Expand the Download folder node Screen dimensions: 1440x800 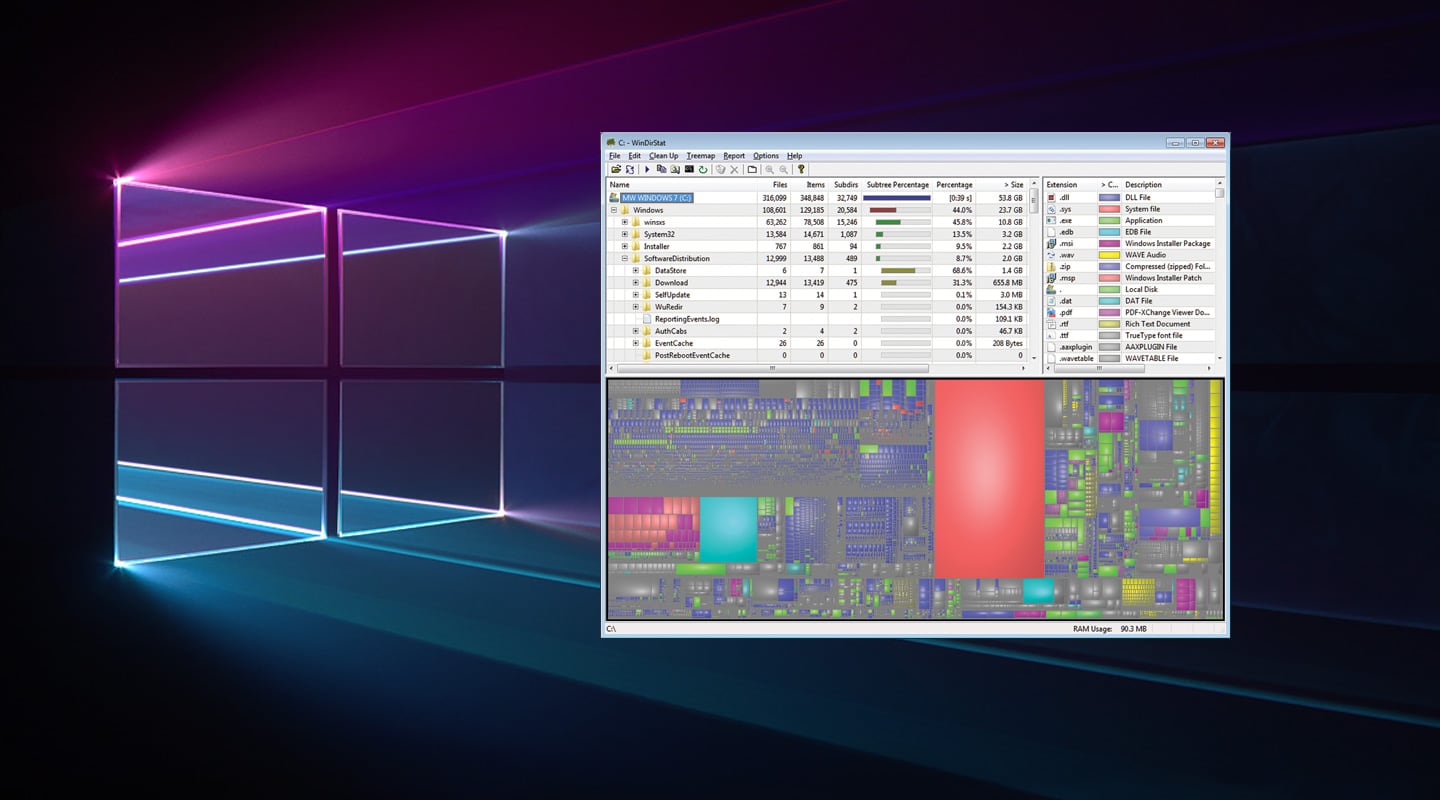636,283
